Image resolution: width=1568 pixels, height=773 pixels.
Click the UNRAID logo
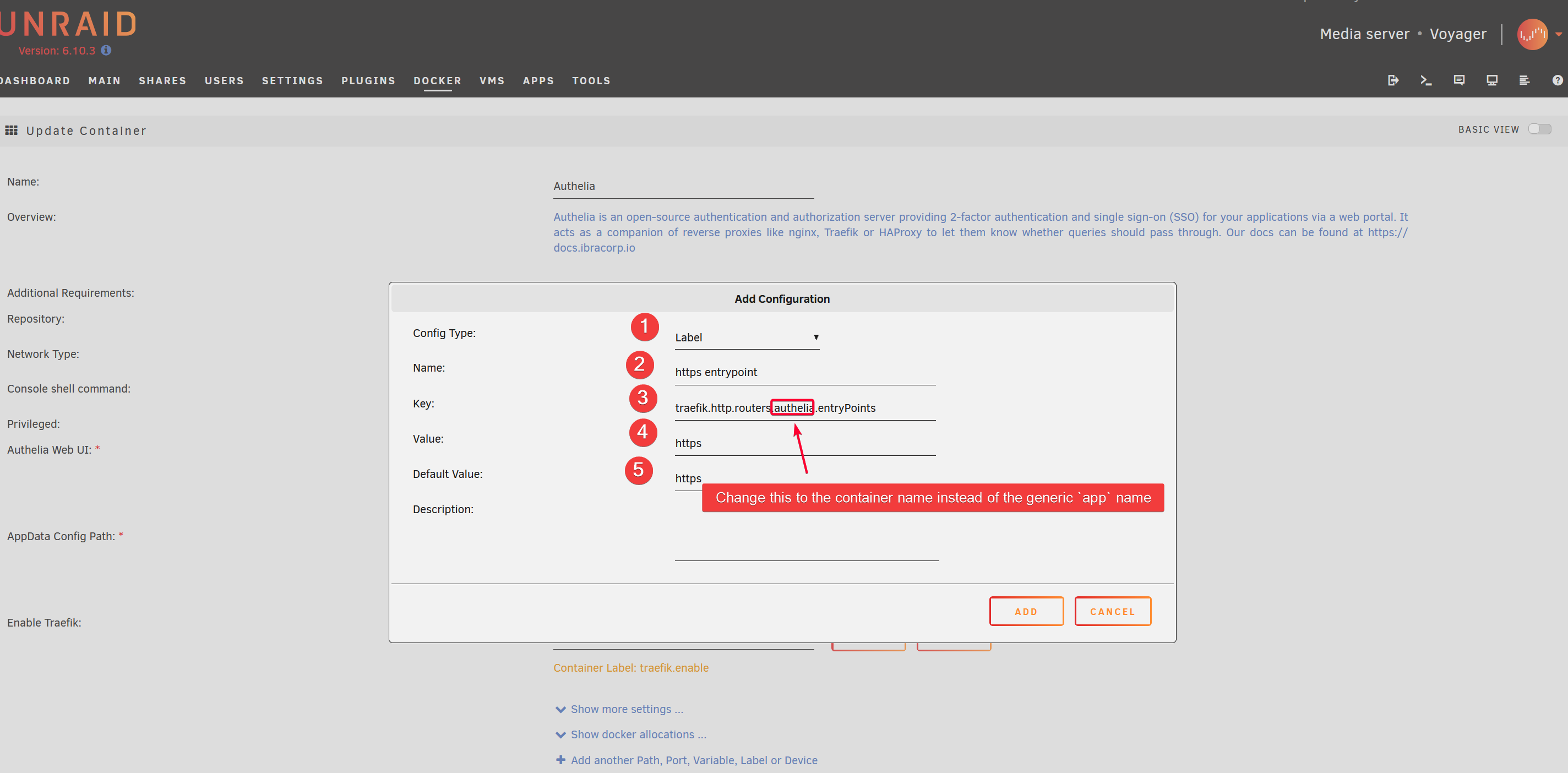[68, 24]
